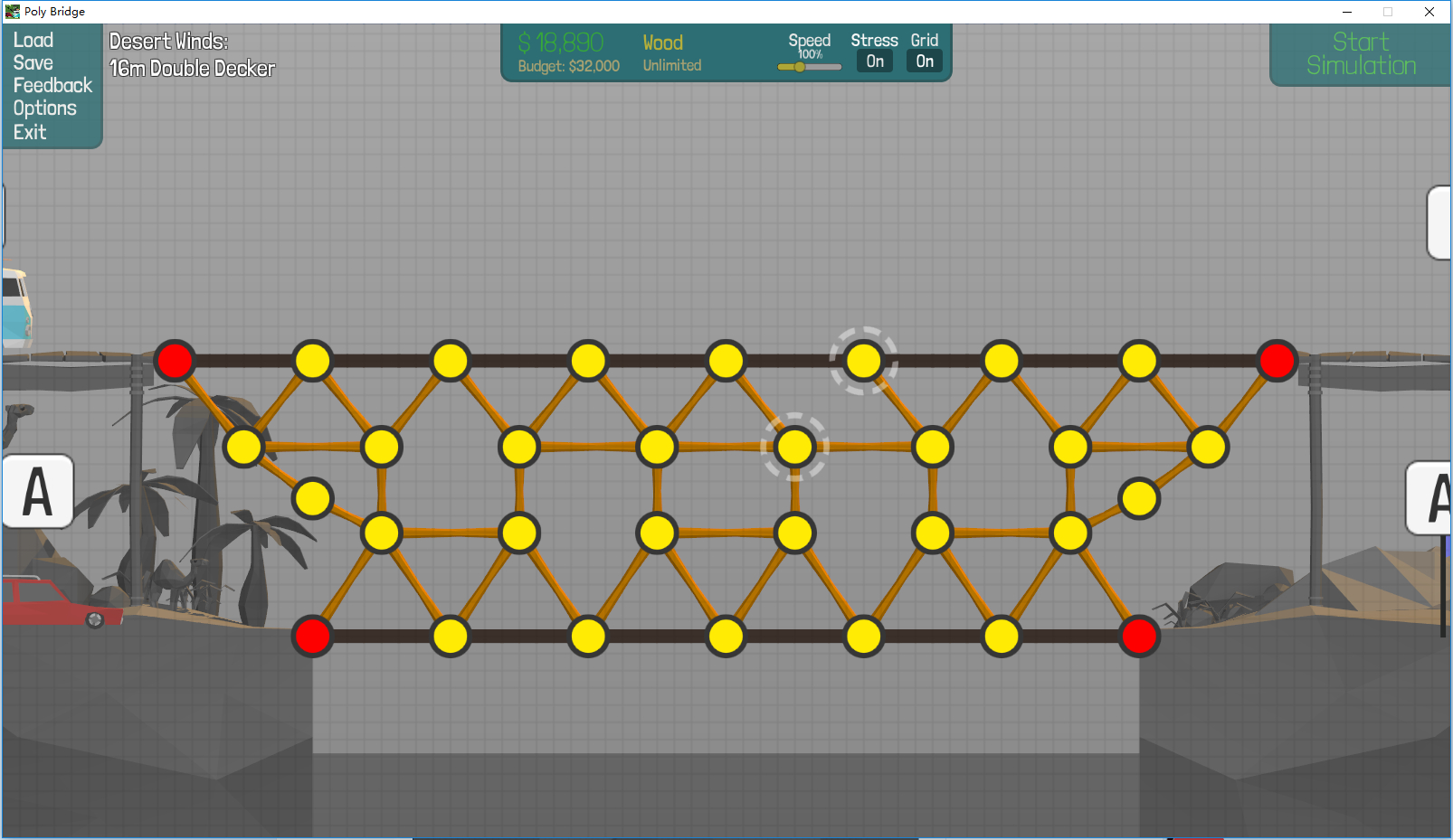
Task: Open the Load menu item
Action: (x=33, y=41)
